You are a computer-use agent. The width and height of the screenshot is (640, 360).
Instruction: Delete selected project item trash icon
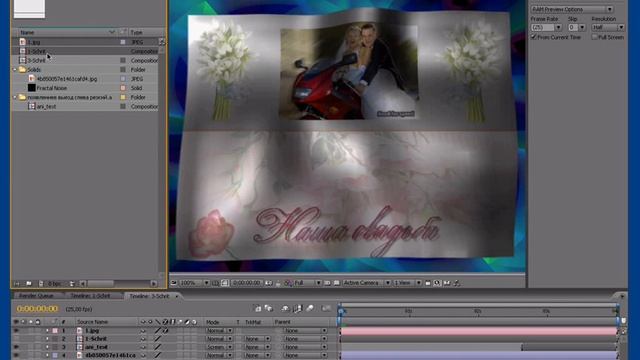coord(72,283)
